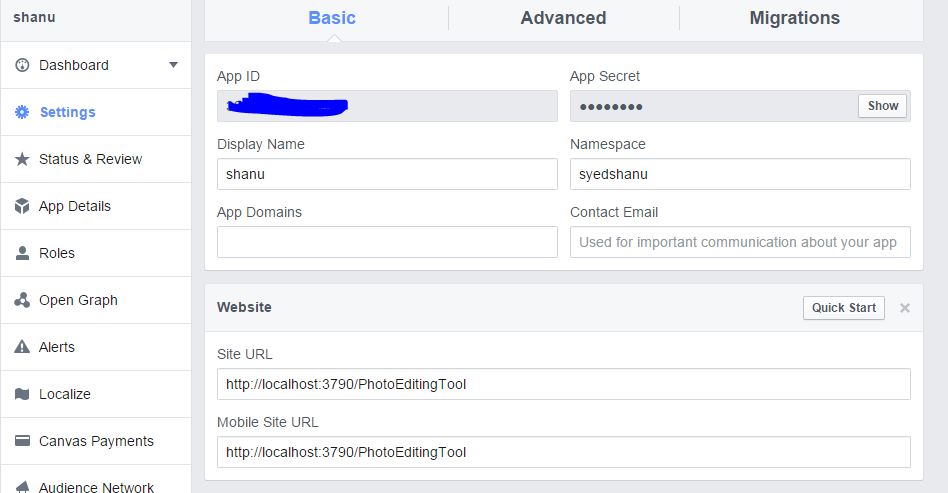Click the Status & Review star icon
The height and width of the screenshot is (493, 948).
tap(22, 159)
